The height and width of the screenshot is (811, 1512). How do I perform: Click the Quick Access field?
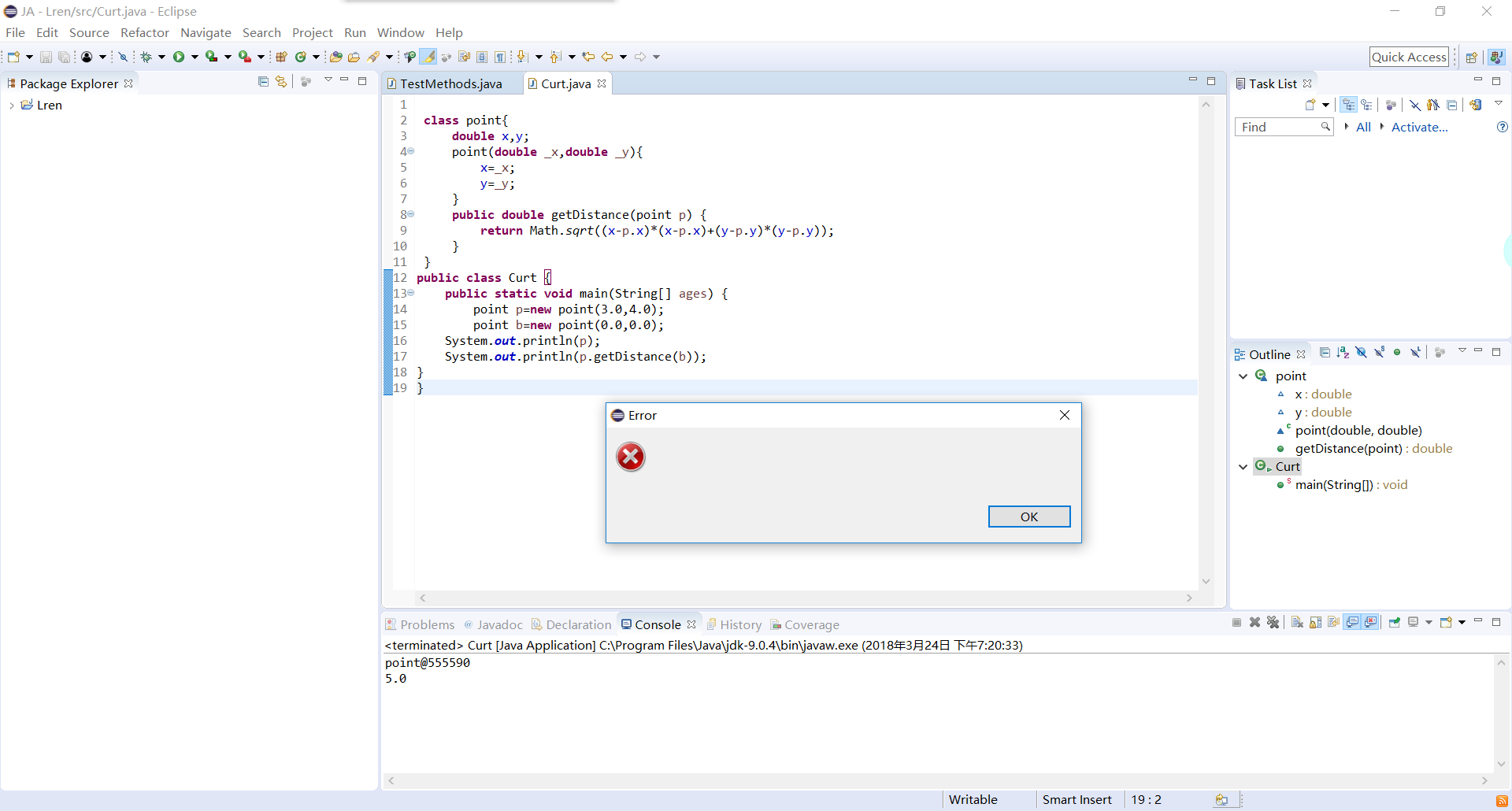click(1409, 57)
